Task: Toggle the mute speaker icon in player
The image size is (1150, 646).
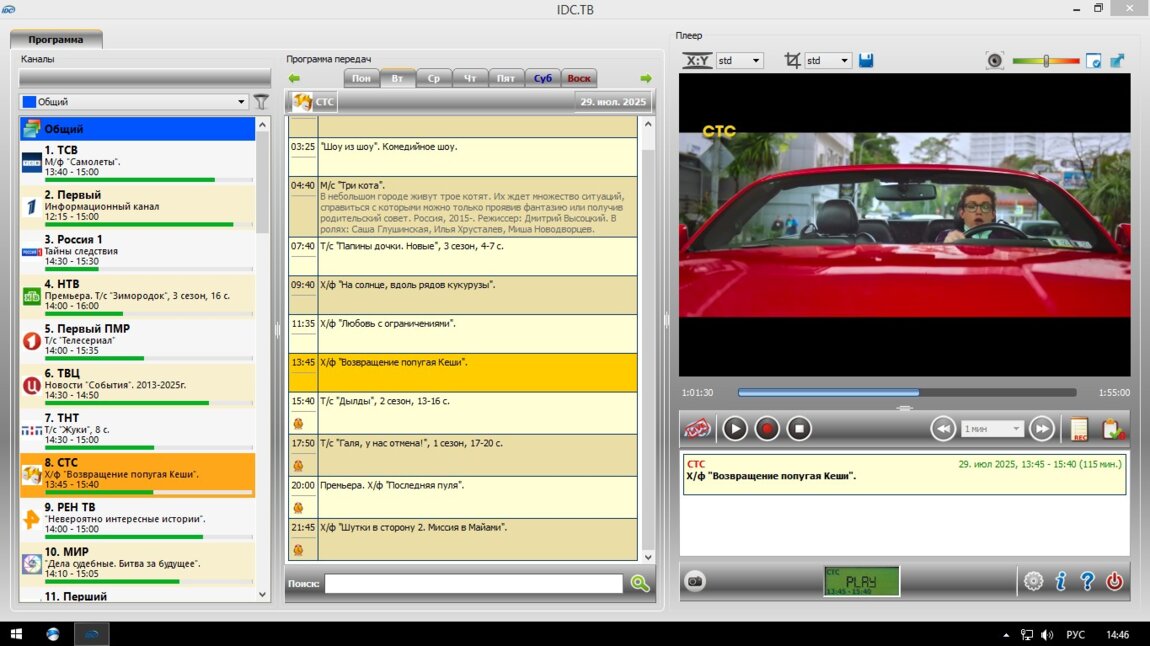Action: click(x=995, y=61)
